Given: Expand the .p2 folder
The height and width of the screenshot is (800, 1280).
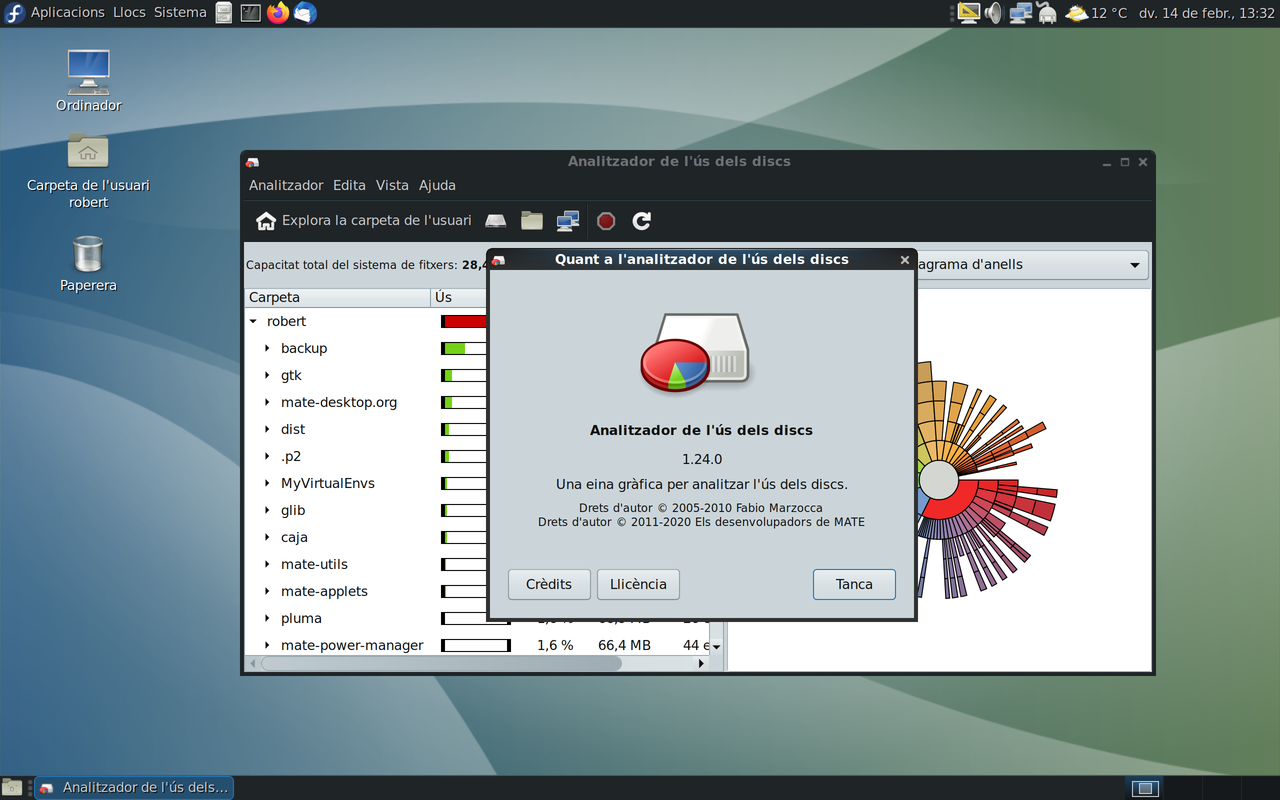Looking at the screenshot, I should [x=267, y=457].
